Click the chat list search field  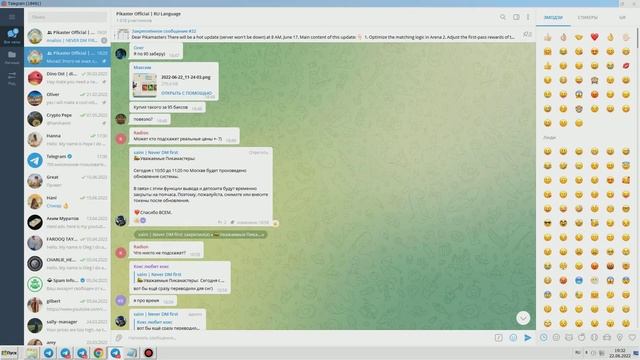tap(68, 17)
